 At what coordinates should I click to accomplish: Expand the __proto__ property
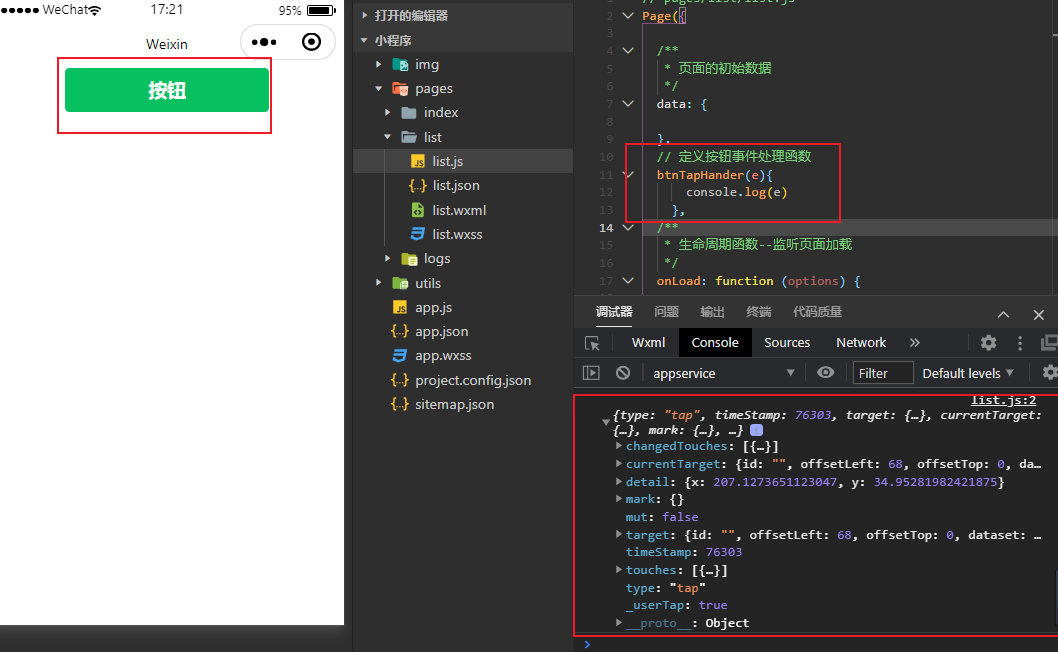pos(619,622)
